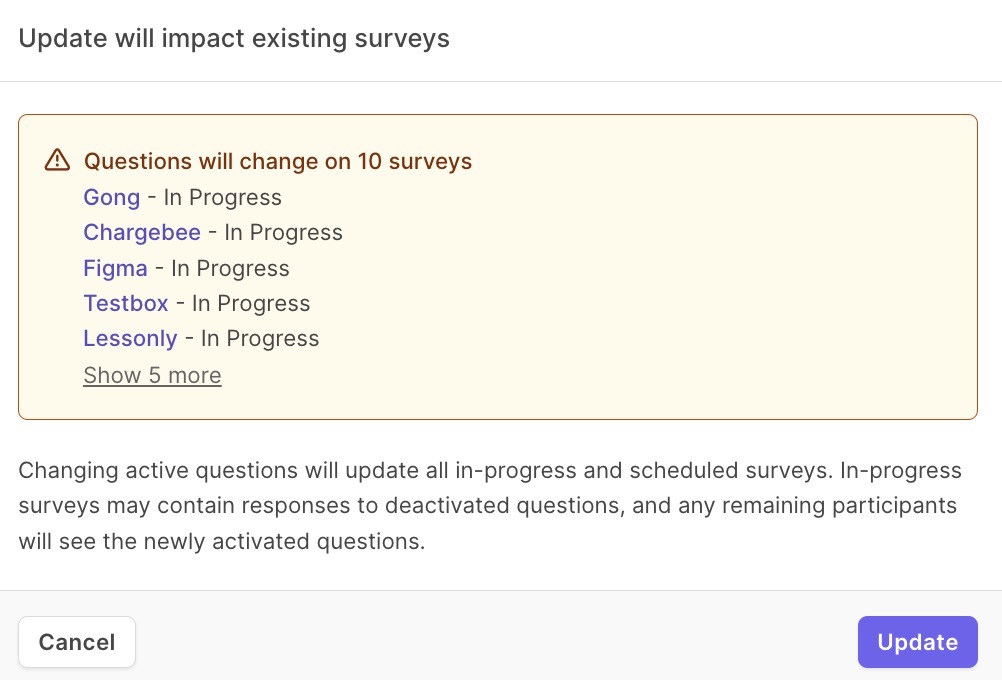The height and width of the screenshot is (680, 1002).
Task: Open the Gong survey link
Action: [x=111, y=197]
